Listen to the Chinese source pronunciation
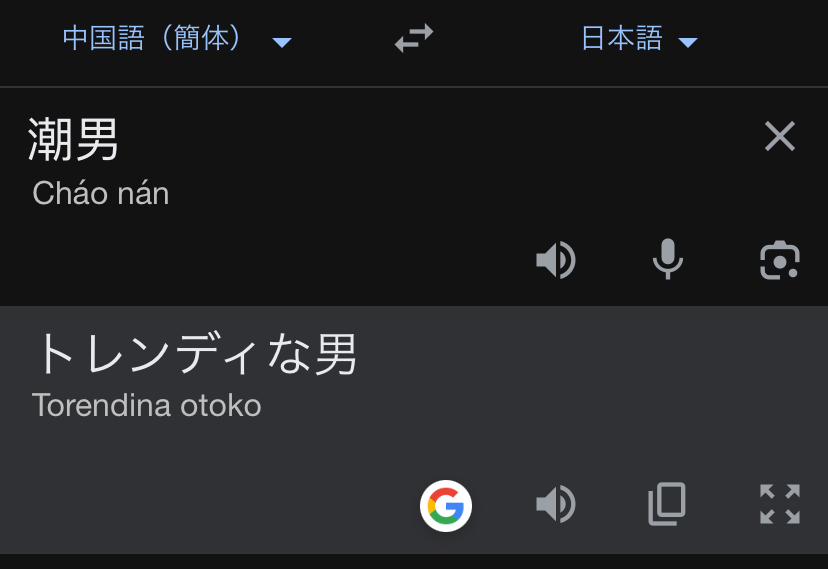Screen dimensions: 828x569 tap(556, 260)
